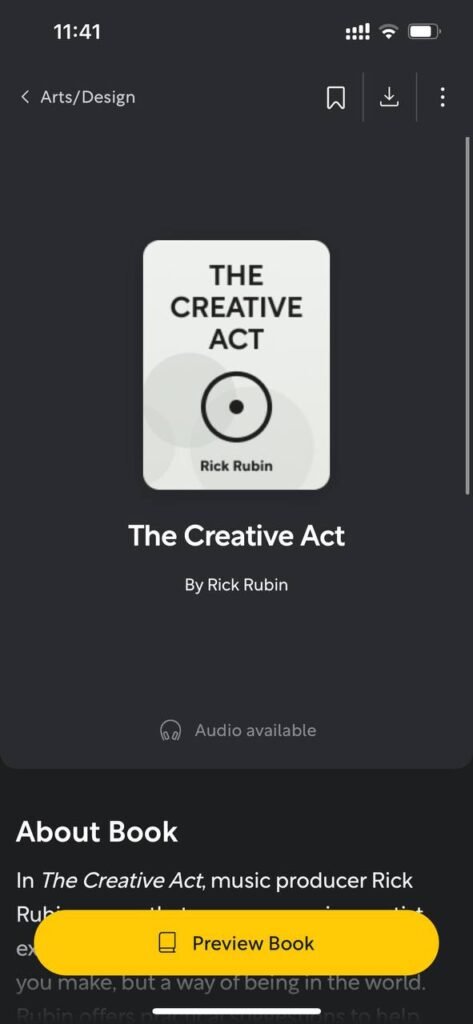The image size is (473, 1024).
Task: Click the vertical scrollbar on right edge
Action: (468, 315)
